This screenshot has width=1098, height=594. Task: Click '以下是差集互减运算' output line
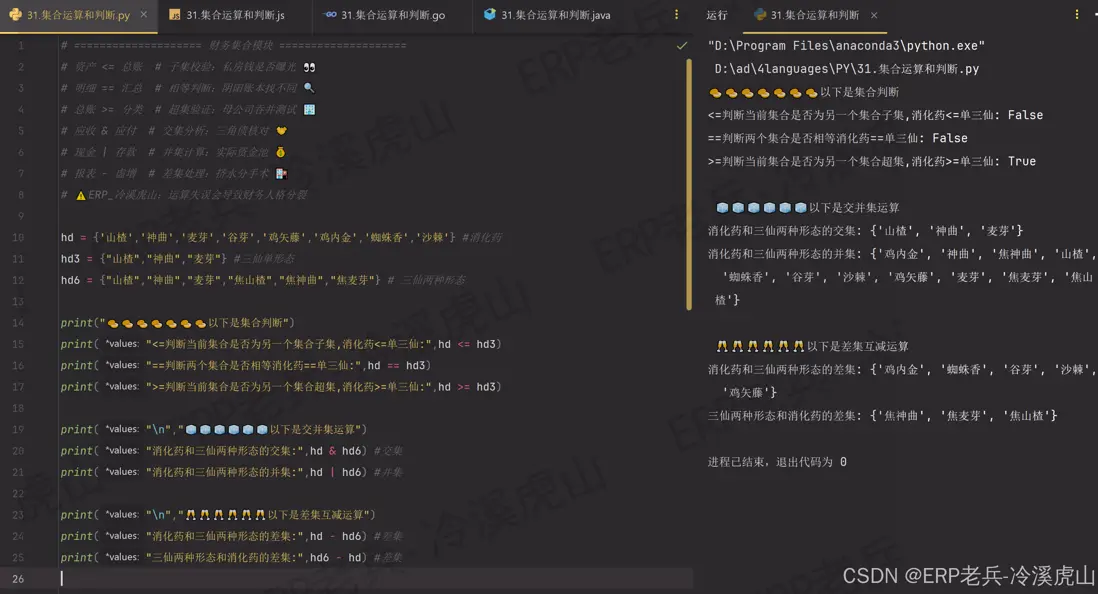pyautogui.click(x=812, y=346)
